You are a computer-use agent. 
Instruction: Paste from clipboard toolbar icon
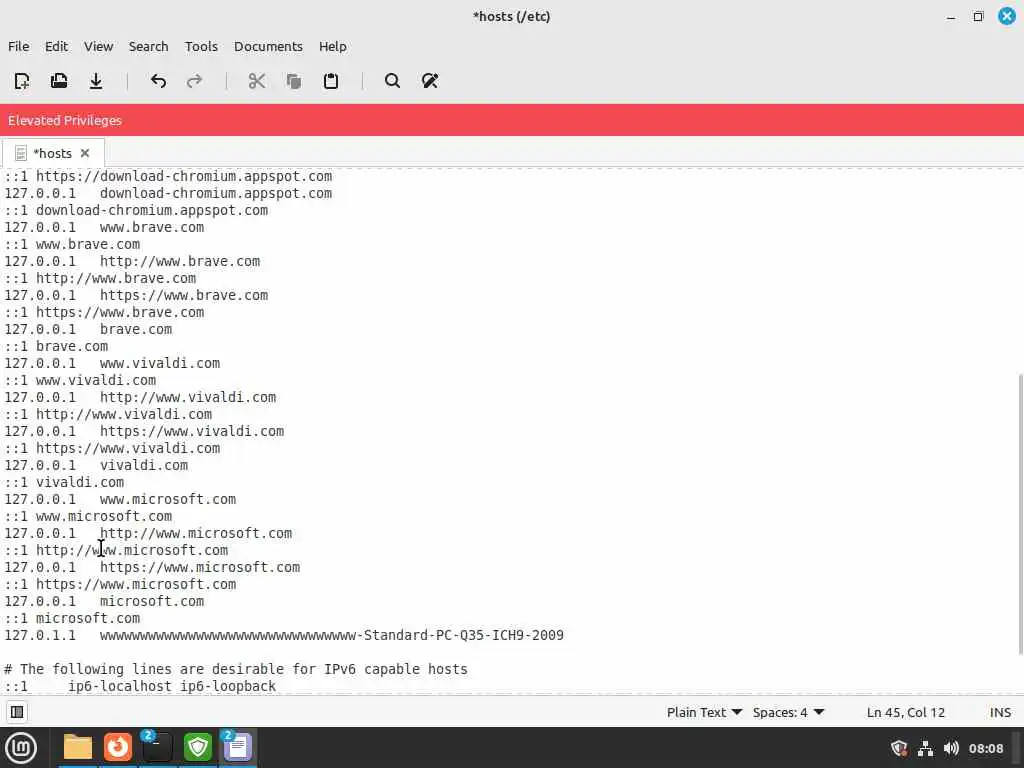coord(331,81)
